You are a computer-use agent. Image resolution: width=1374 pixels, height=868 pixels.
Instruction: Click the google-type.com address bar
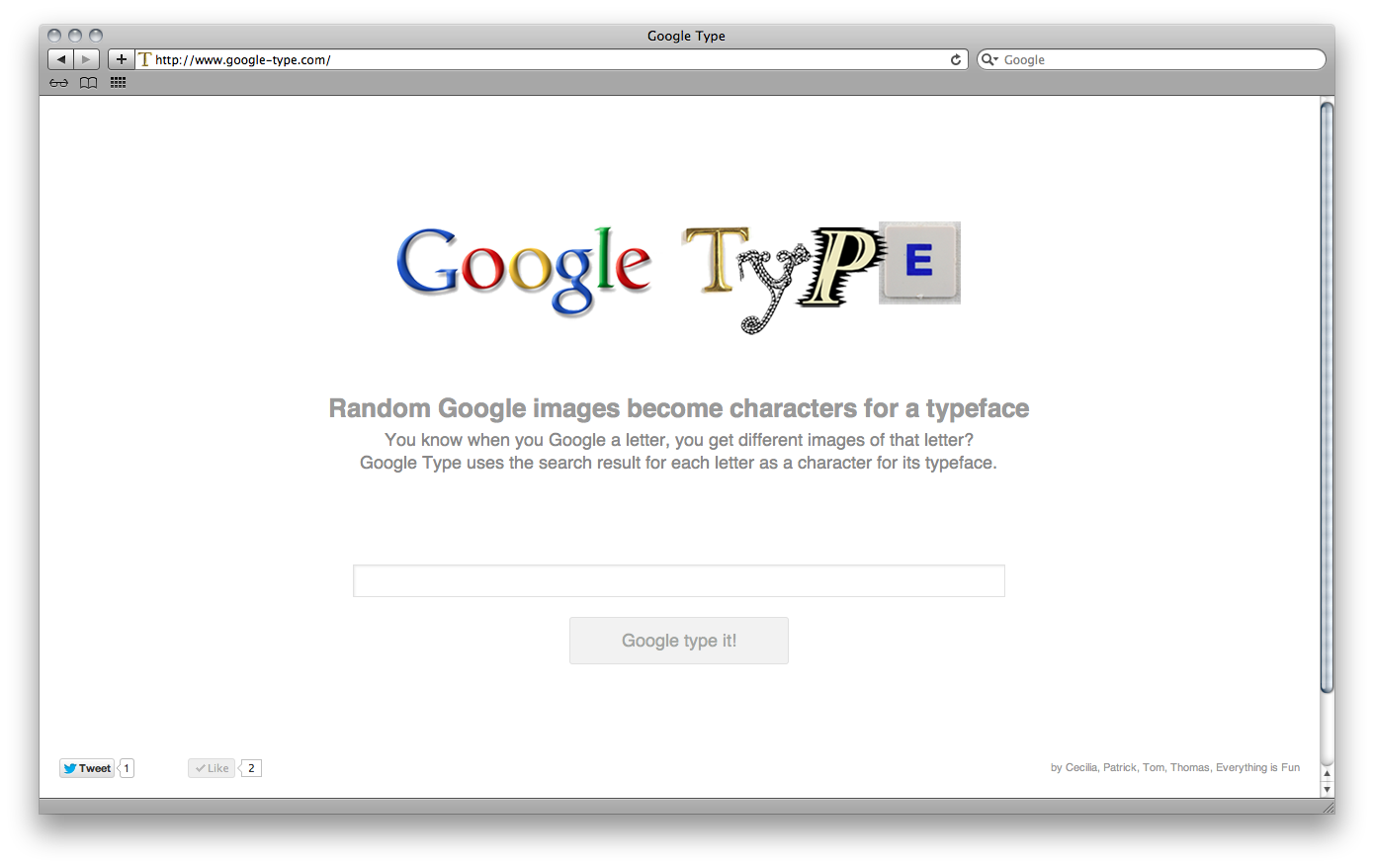click(551, 59)
